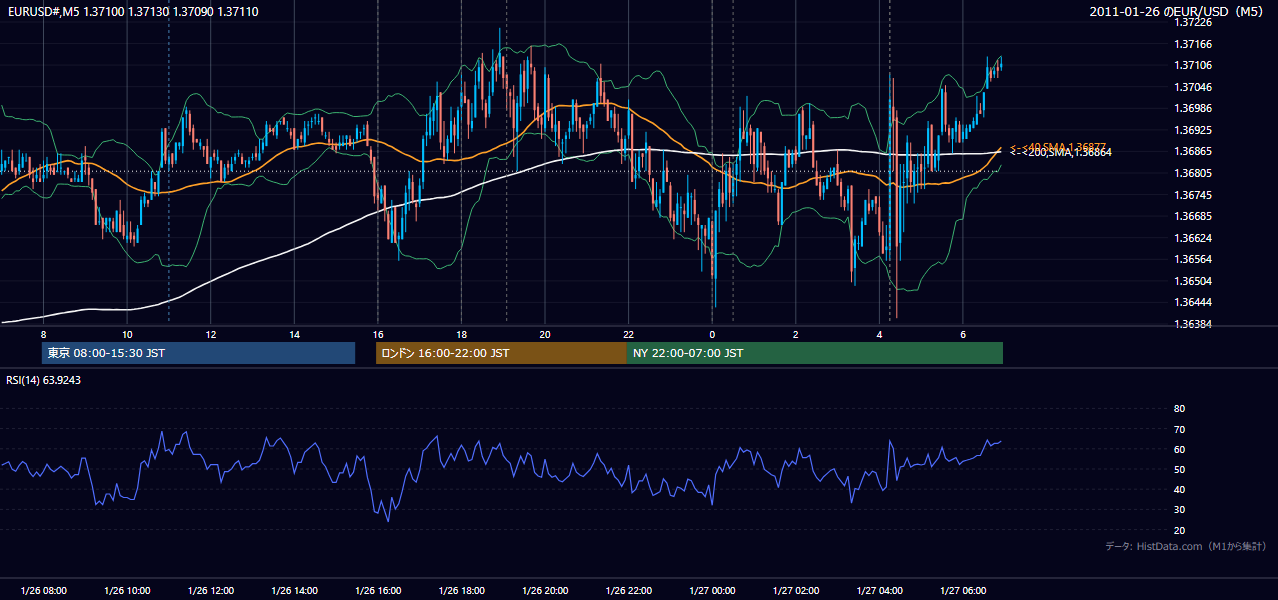
Task: Click price axis label 1.36986
Action: 1192,108
